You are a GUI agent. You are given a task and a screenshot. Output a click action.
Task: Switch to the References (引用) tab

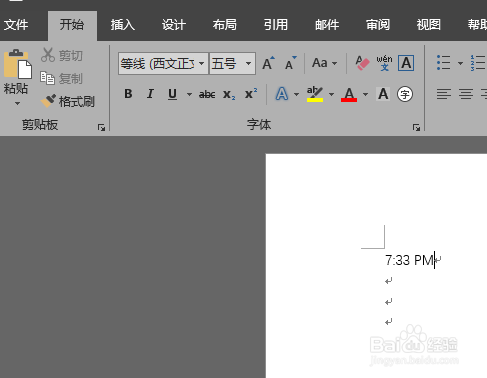pos(275,25)
